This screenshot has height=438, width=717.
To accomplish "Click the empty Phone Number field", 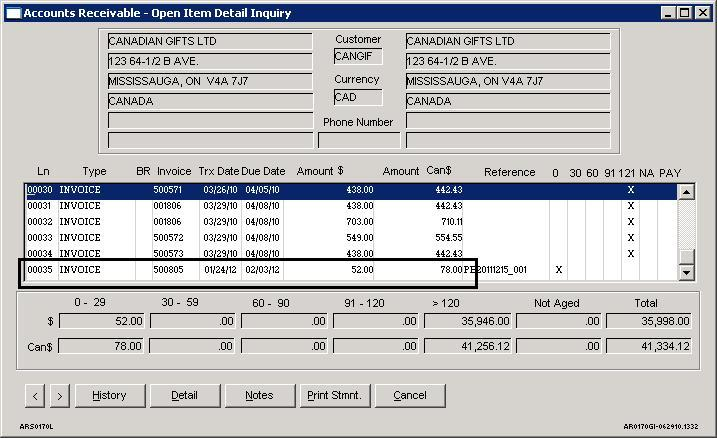I will [x=359, y=140].
